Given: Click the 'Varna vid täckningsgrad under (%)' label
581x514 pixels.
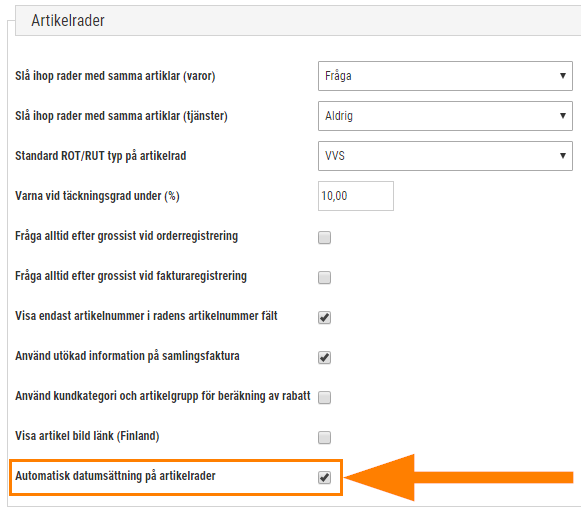Looking at the screenshot, I should [97, 196].
